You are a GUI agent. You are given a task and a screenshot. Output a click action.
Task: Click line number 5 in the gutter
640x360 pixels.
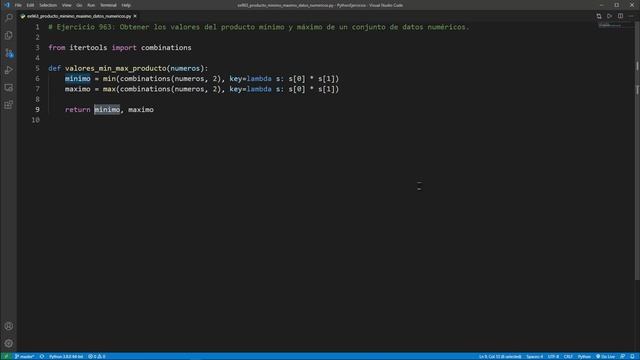[37, 68]
